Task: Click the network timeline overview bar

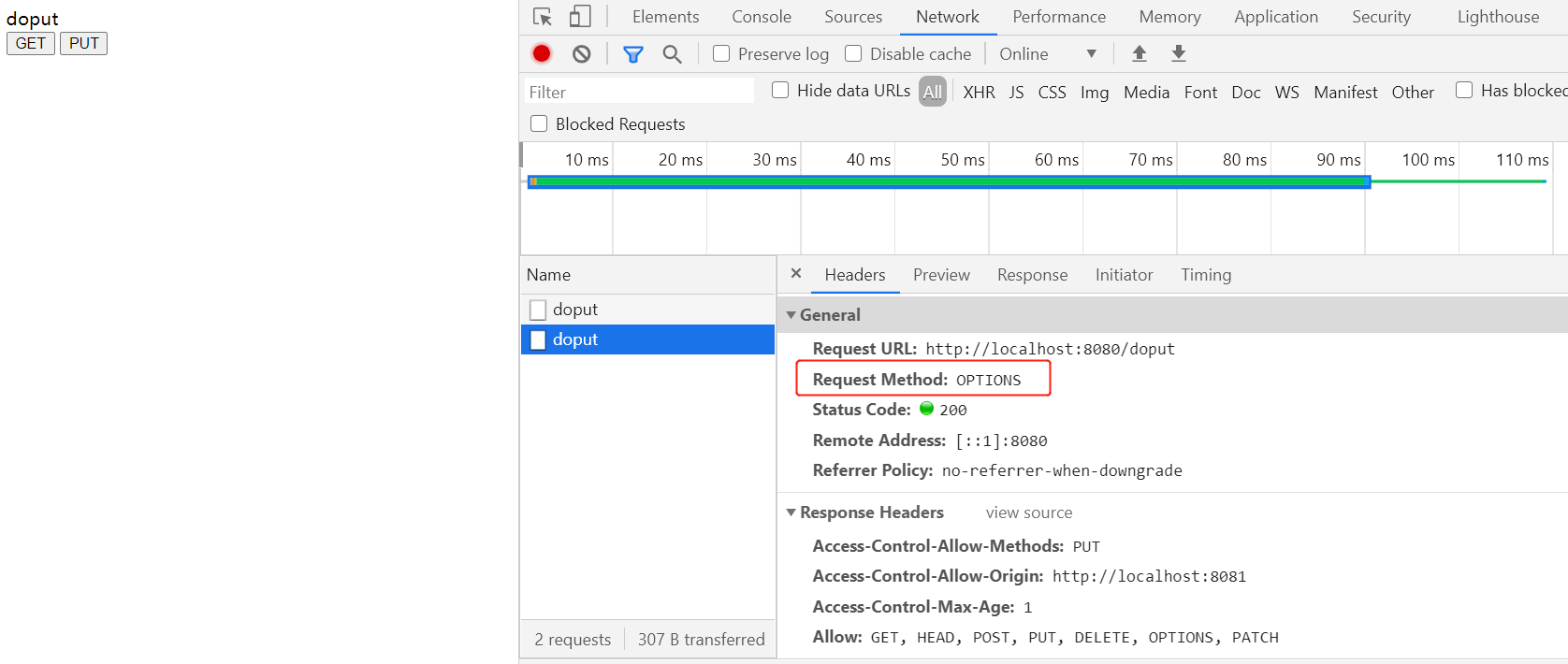Action: pyautogui.click(x=949, y=181)
